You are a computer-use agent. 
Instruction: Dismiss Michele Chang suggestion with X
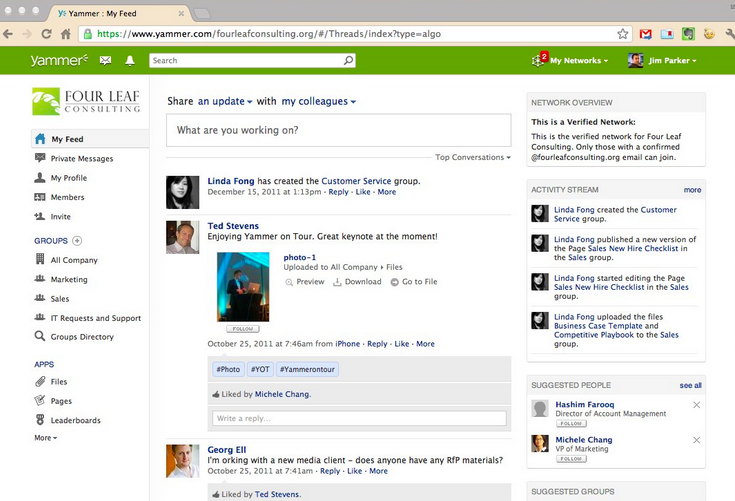[697, 440]
